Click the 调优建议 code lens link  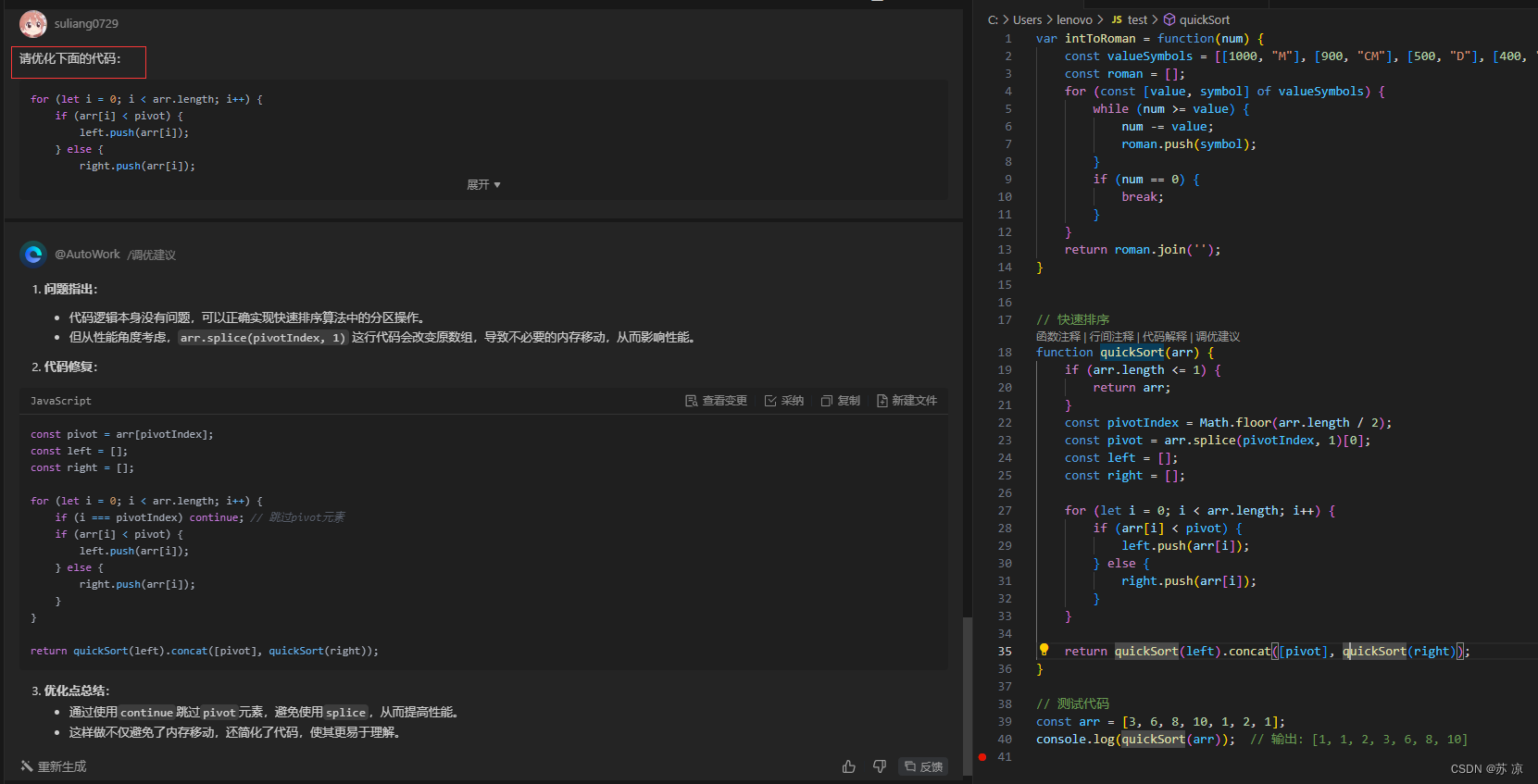point(1218,337)
